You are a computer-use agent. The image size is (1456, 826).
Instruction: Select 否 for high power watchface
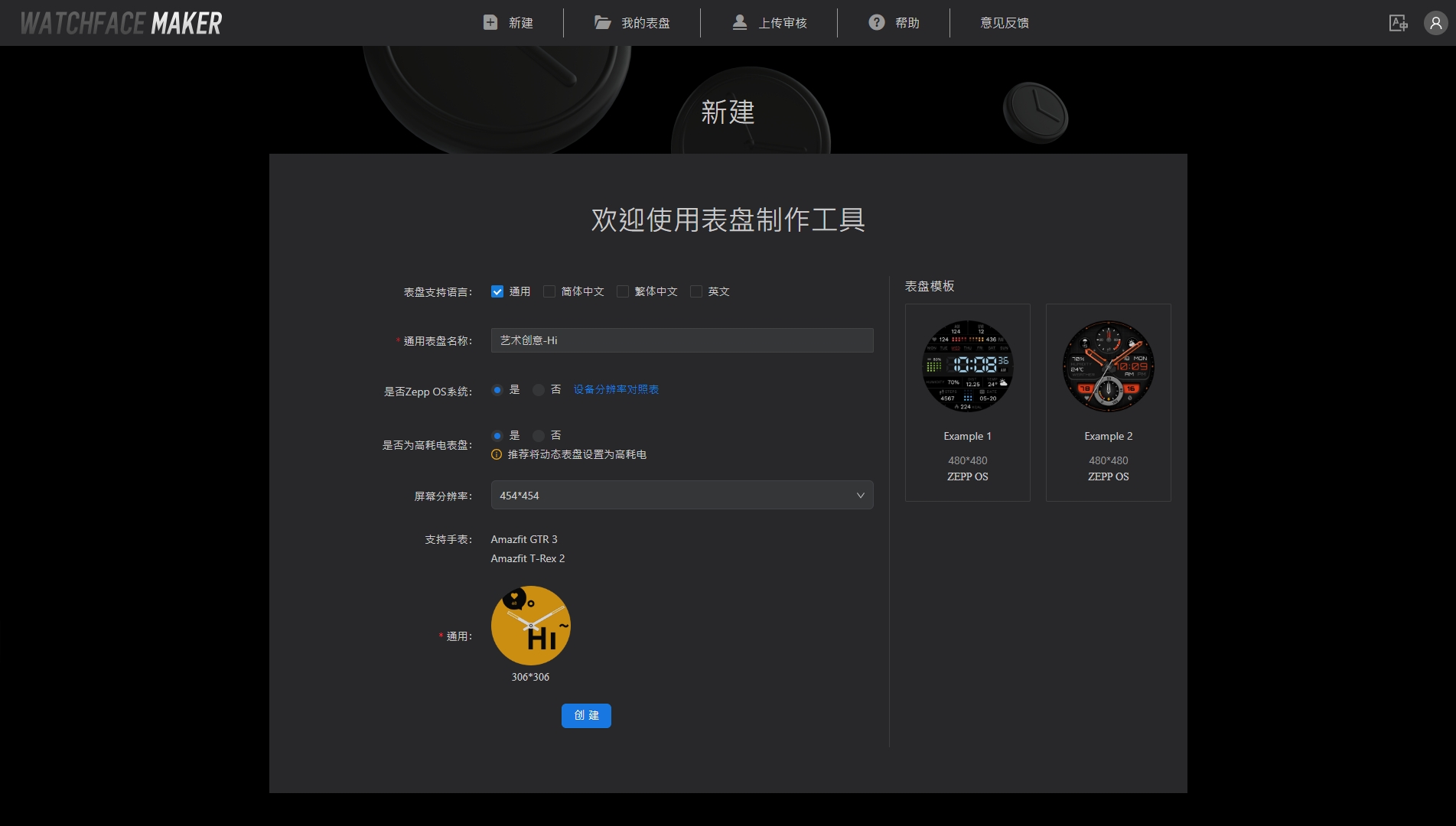click(x=539, y=436)
